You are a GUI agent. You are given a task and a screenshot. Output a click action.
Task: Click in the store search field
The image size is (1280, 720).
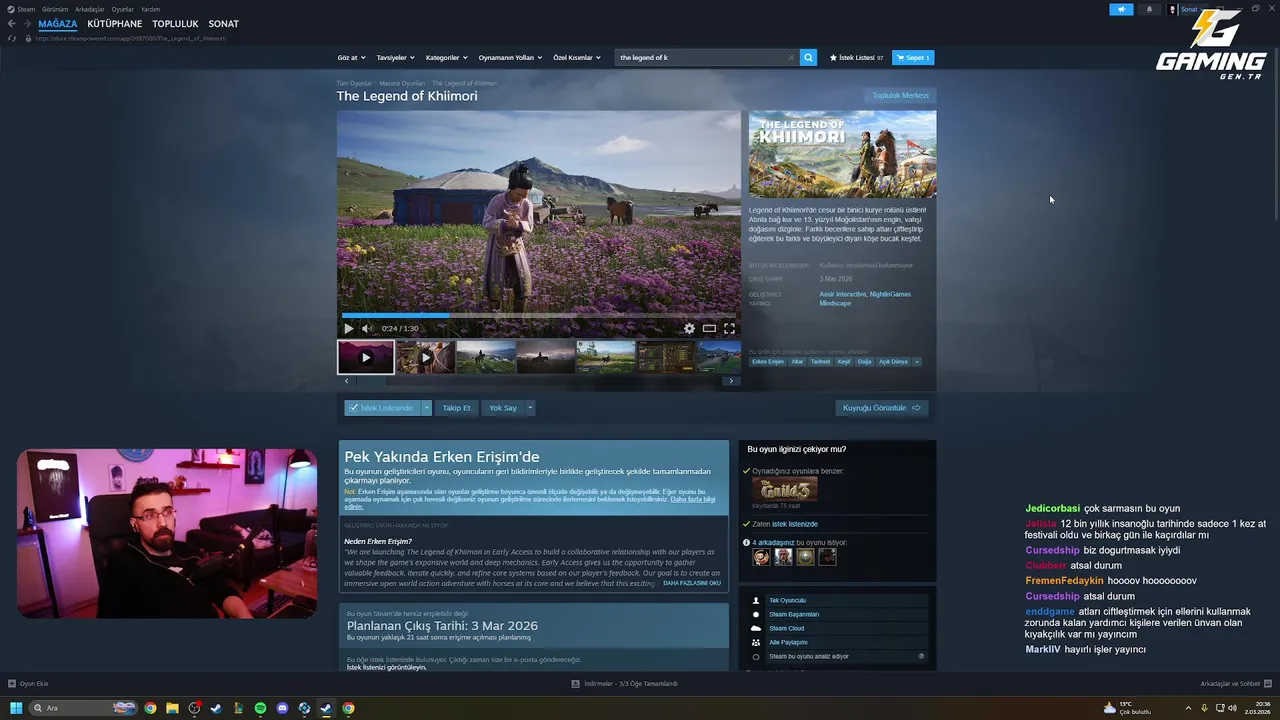[x=701, y=57]
